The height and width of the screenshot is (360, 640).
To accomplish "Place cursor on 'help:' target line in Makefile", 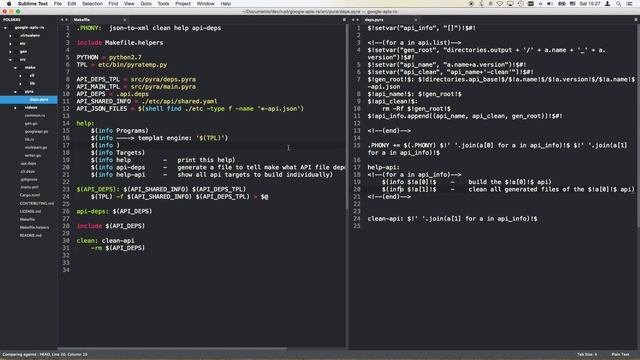I will (x=85, y=123).
